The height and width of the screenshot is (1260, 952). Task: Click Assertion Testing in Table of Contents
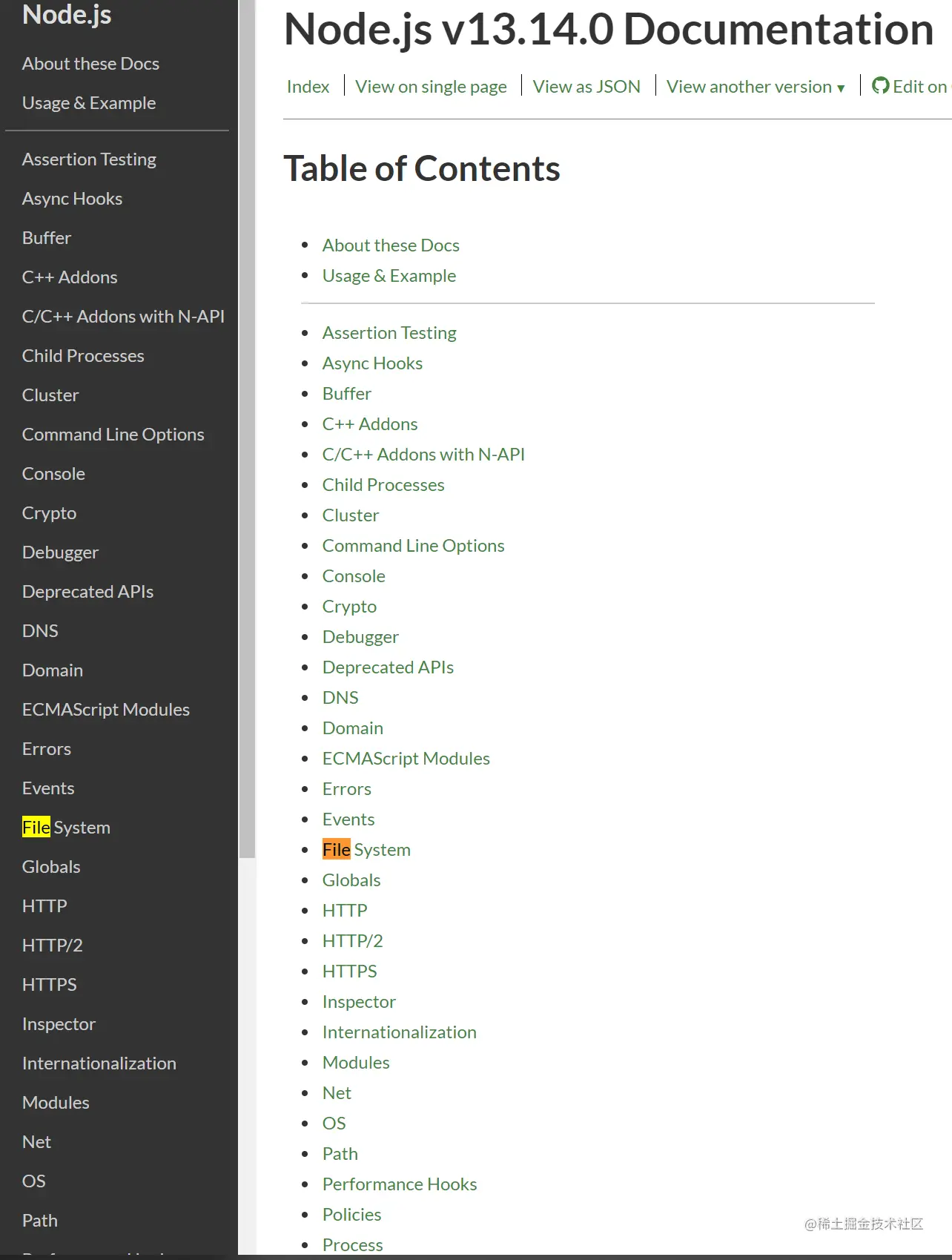[x=389, y=333]
